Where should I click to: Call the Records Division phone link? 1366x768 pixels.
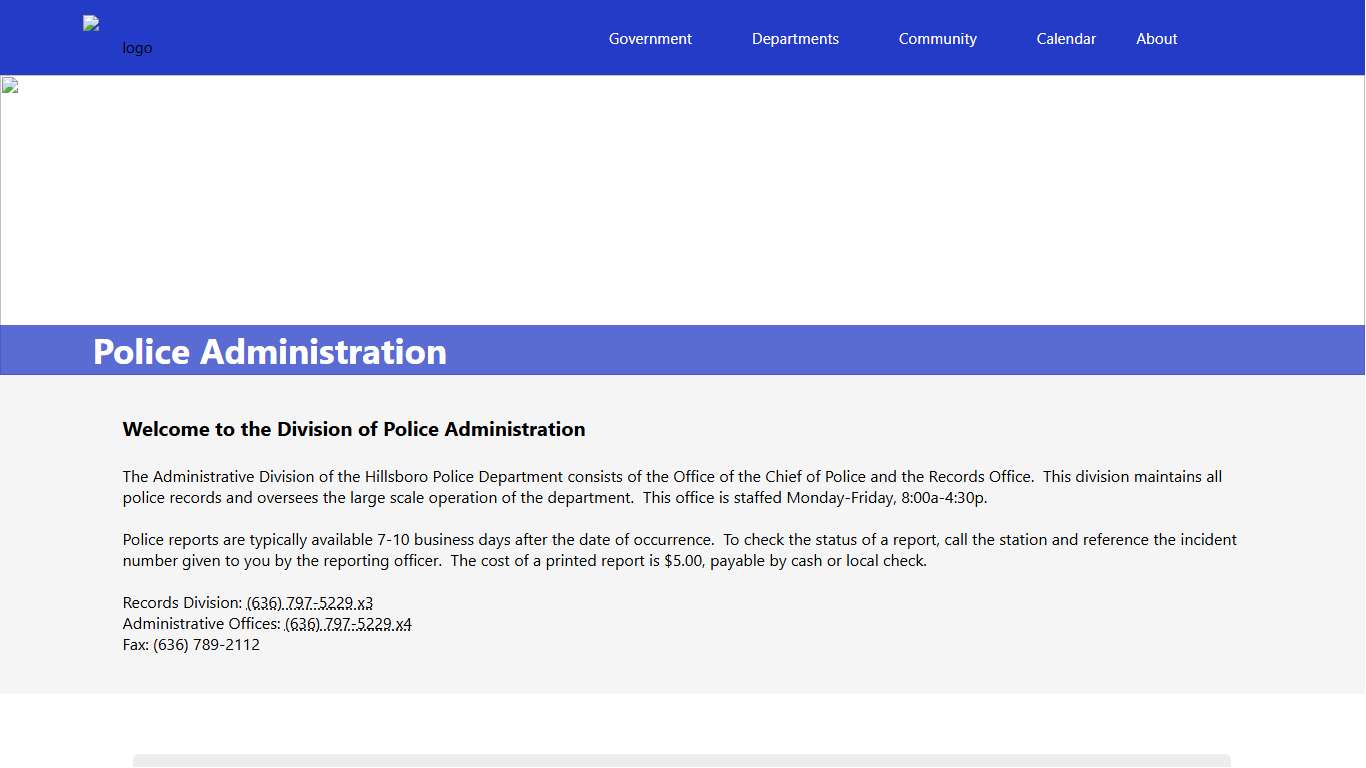coord(310,602)
